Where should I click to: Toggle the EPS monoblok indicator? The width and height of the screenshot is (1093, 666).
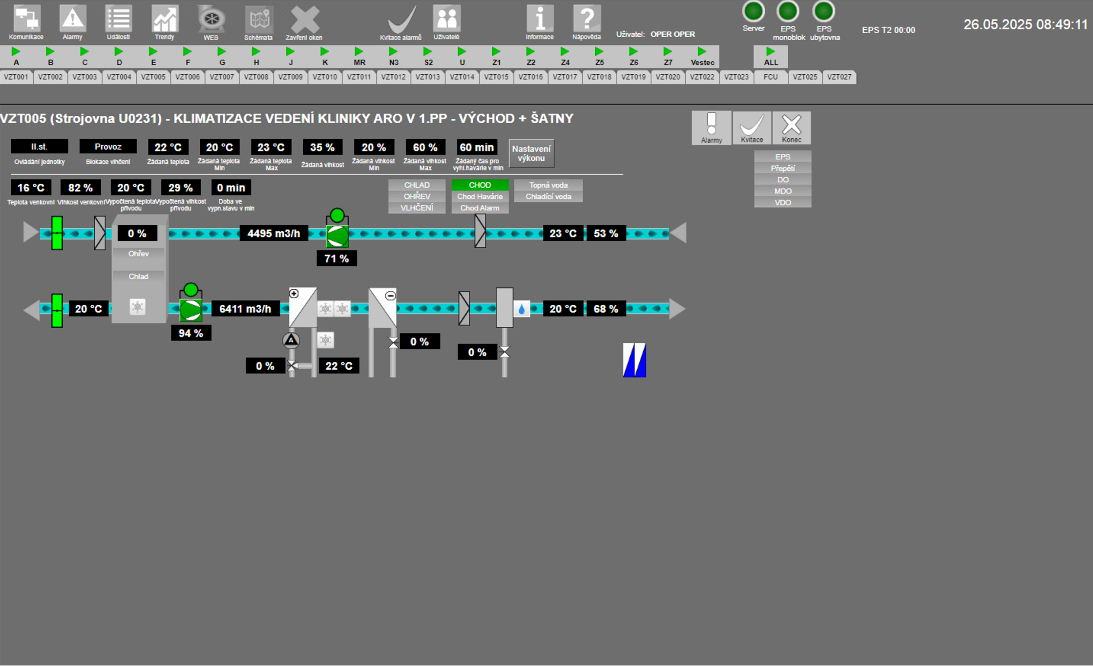(788, 11)
